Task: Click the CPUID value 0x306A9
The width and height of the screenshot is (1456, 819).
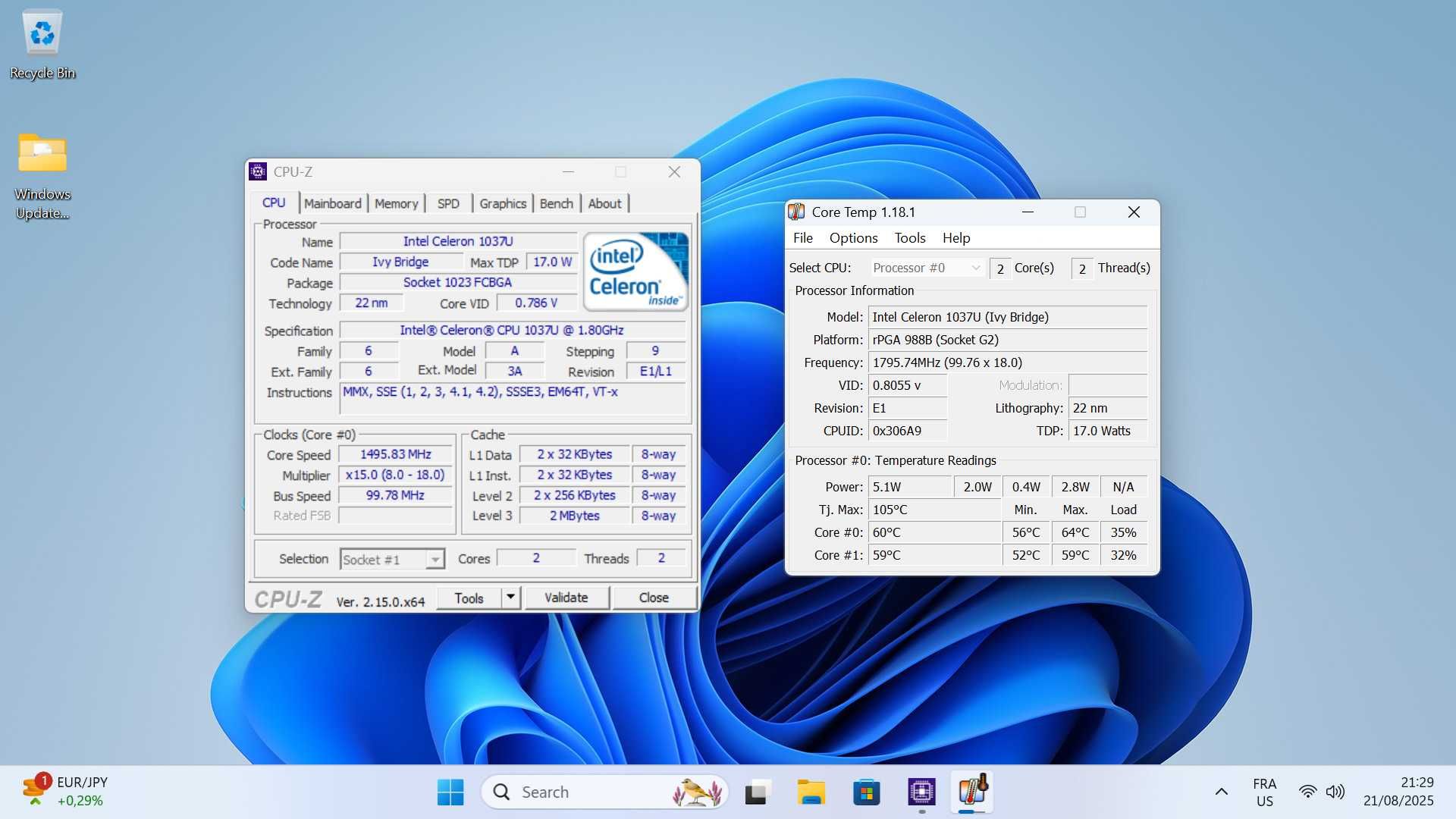Action: click(x=908, y=431)
